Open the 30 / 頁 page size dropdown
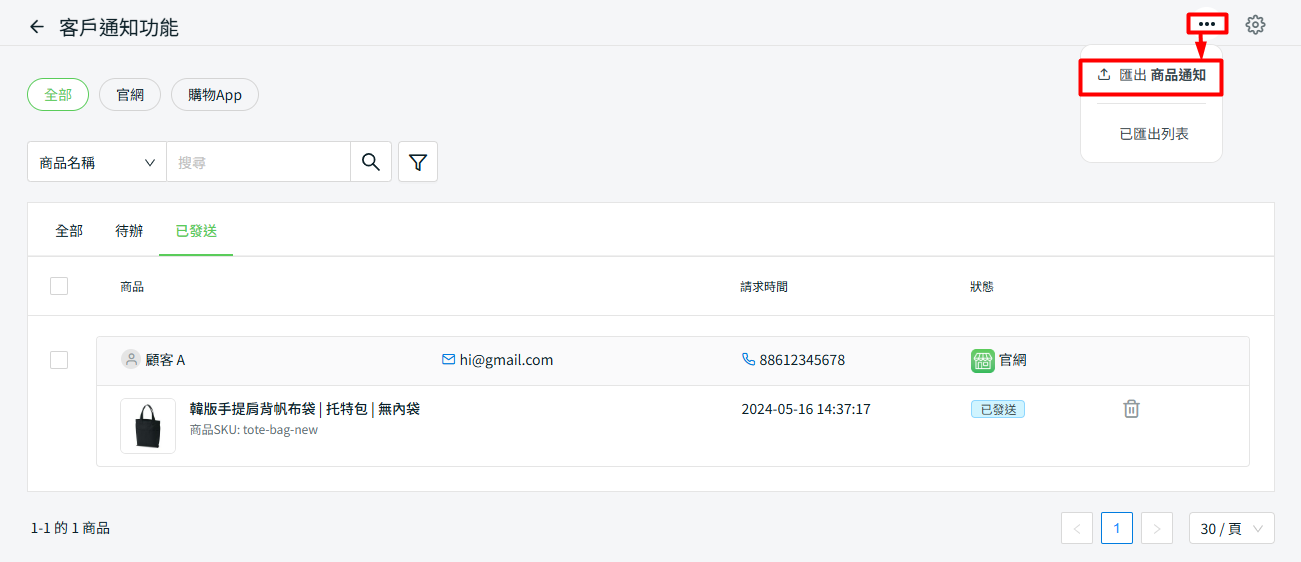This screenshot has height=562, width=1301. tap(1231, 528)
